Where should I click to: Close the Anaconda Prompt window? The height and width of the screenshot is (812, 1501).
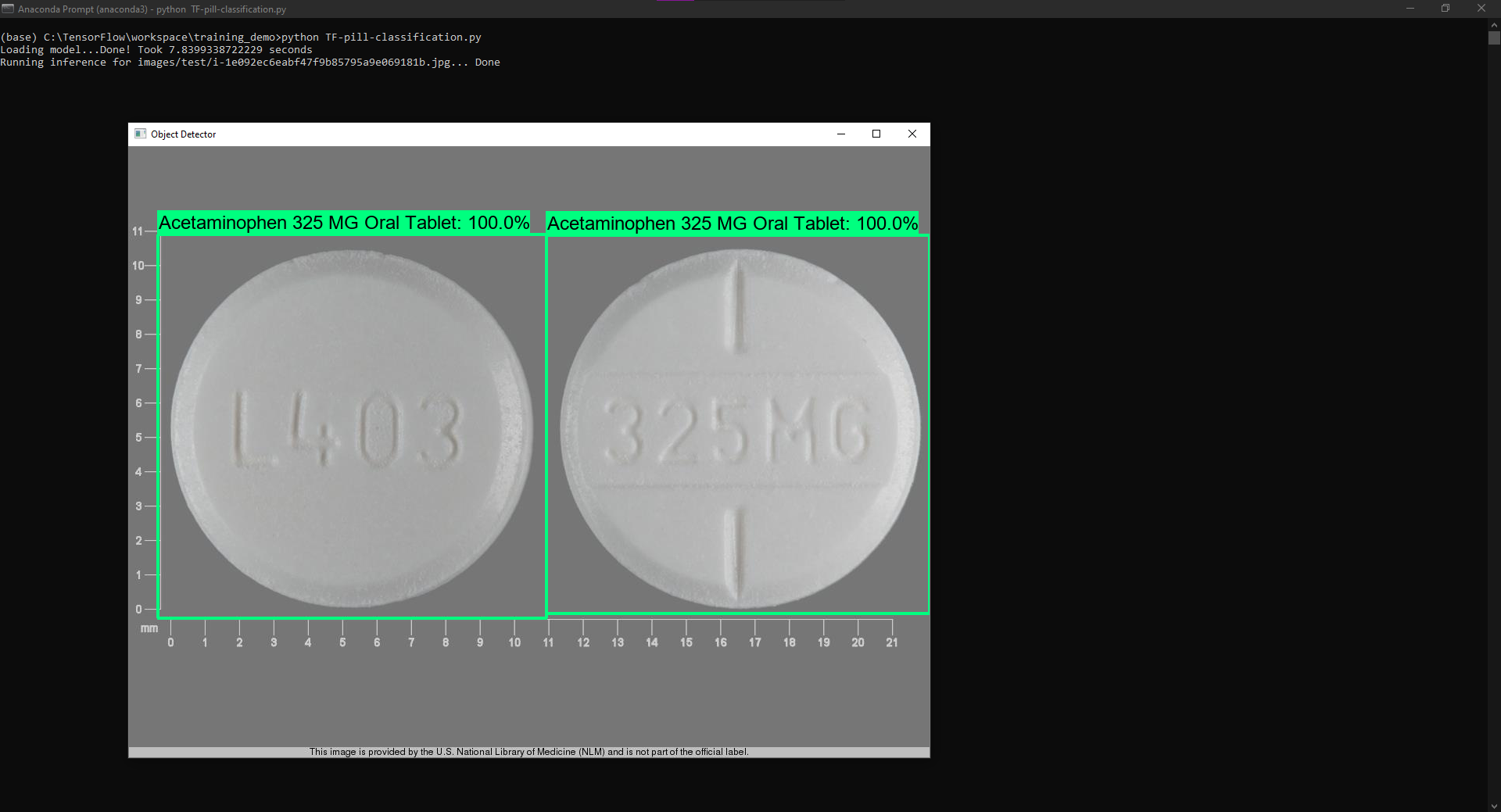point(1481,9)
